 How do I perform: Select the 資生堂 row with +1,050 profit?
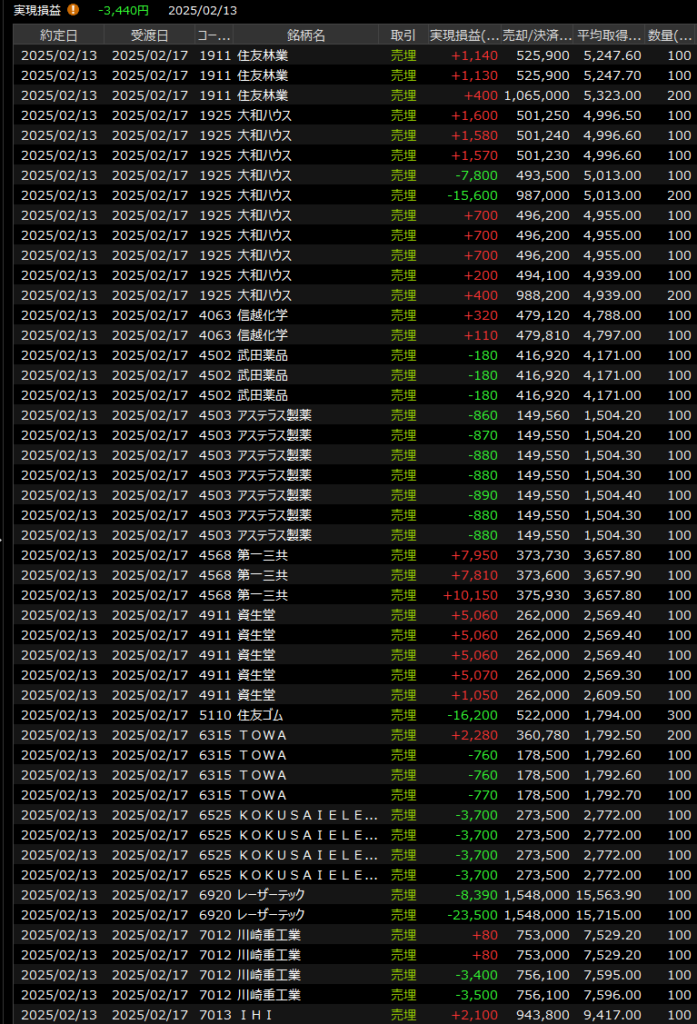point(300,695)
